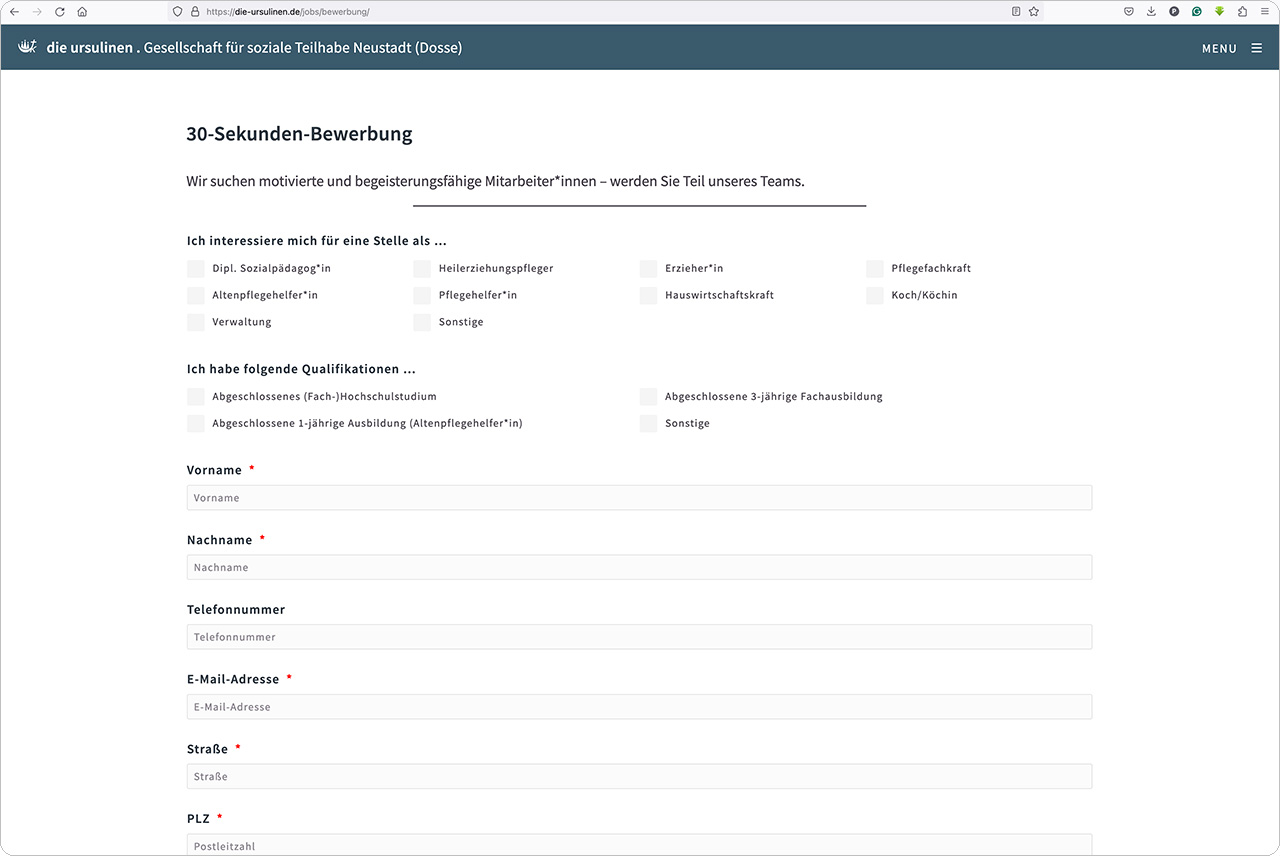Reload the page with the refresh icon

point(60,12)
